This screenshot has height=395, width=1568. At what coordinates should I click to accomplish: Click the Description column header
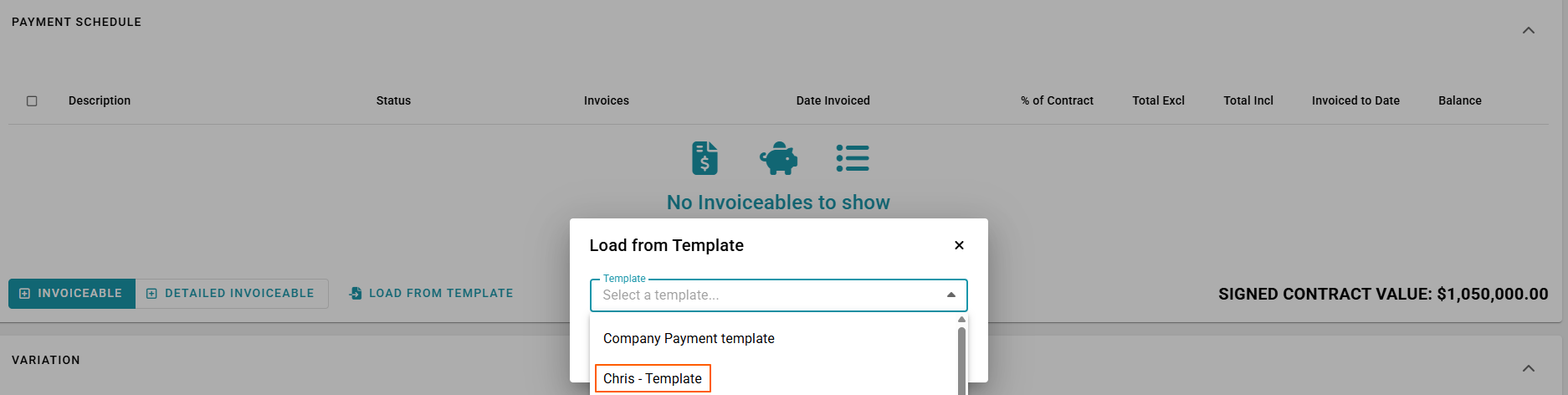[100, 100]
